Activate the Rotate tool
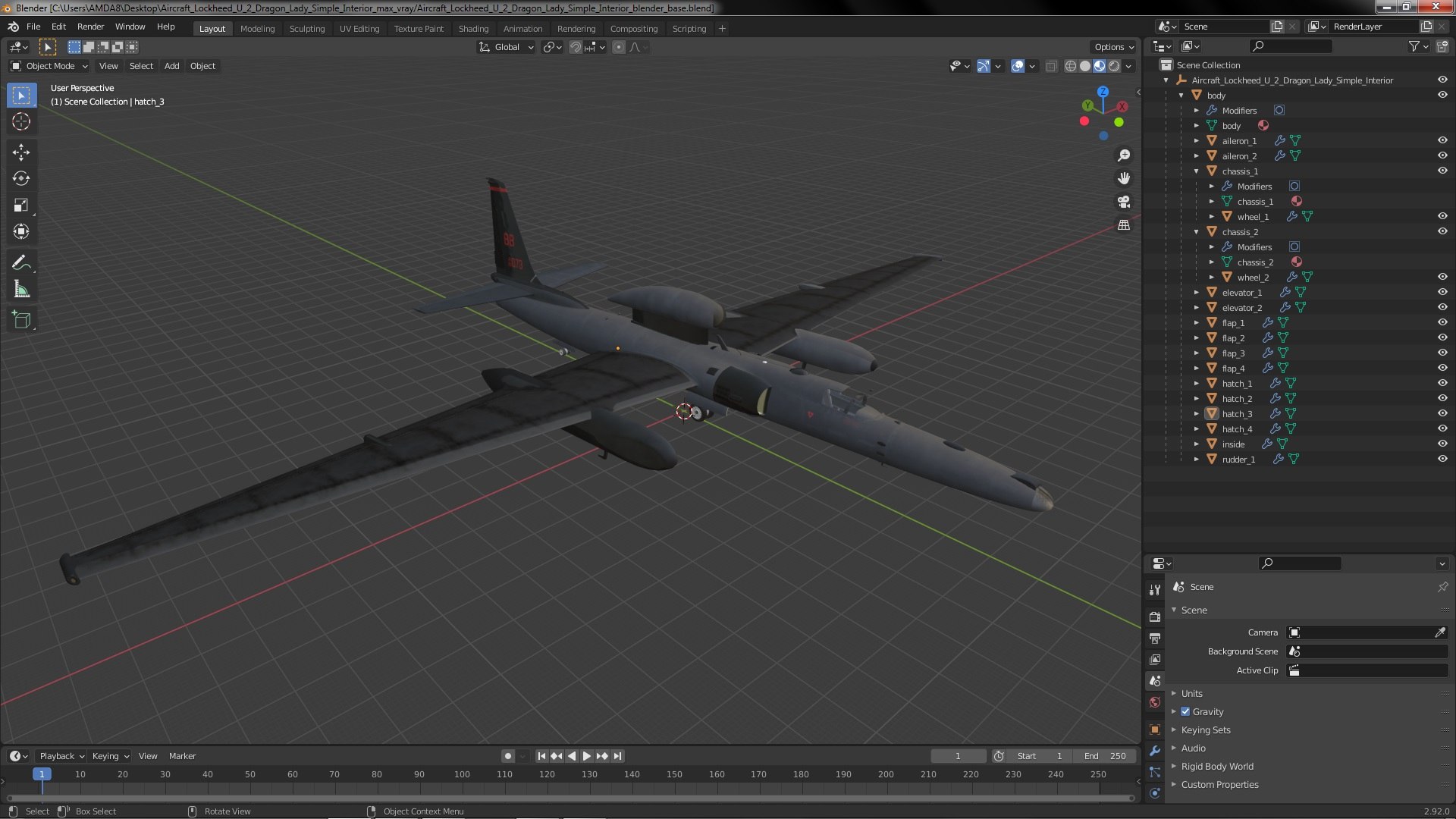1456x819 pixels. [x=21, y=179]
